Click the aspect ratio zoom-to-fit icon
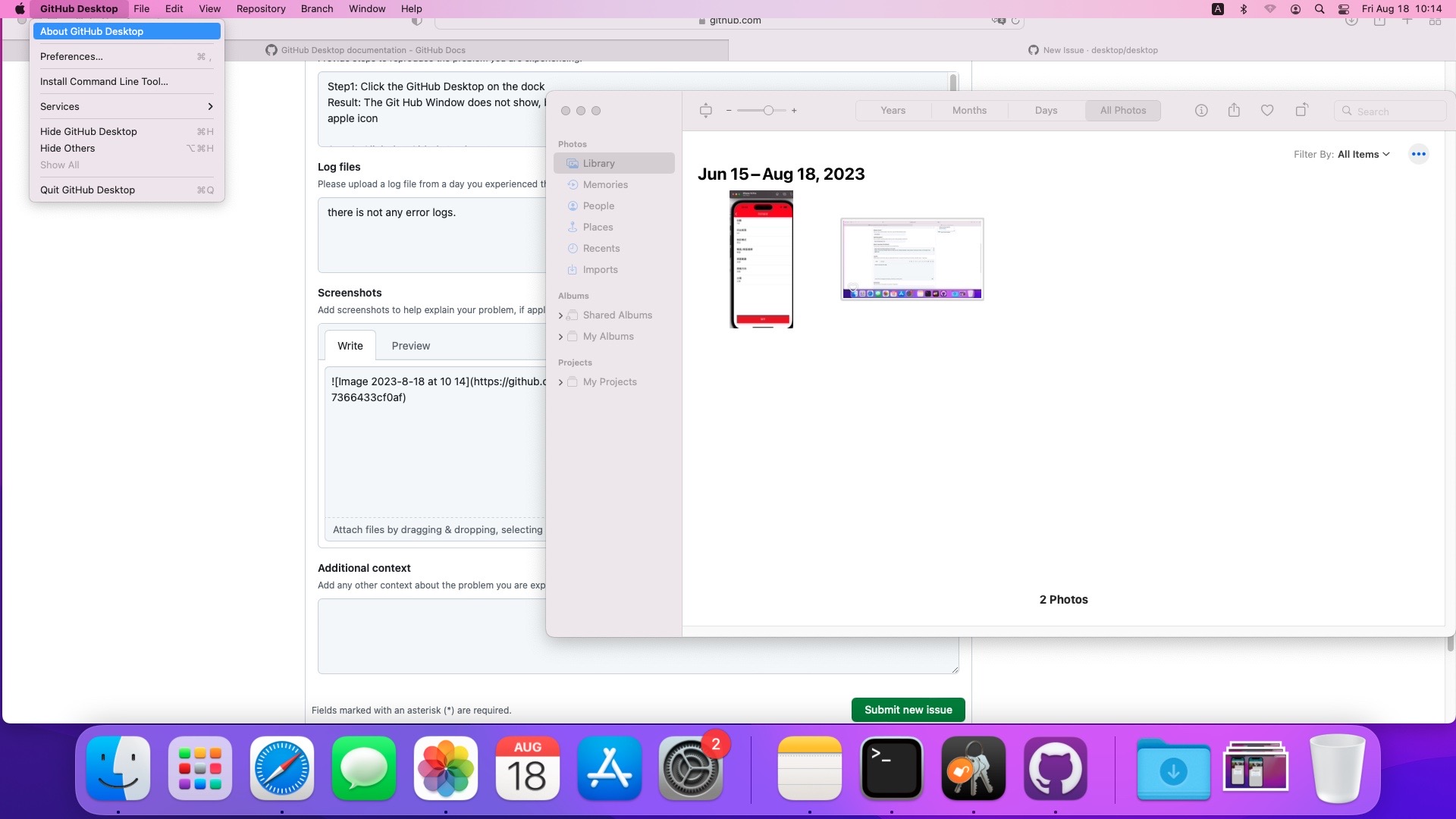Viewport: 1456px width, 819px height. pos(706,111)
